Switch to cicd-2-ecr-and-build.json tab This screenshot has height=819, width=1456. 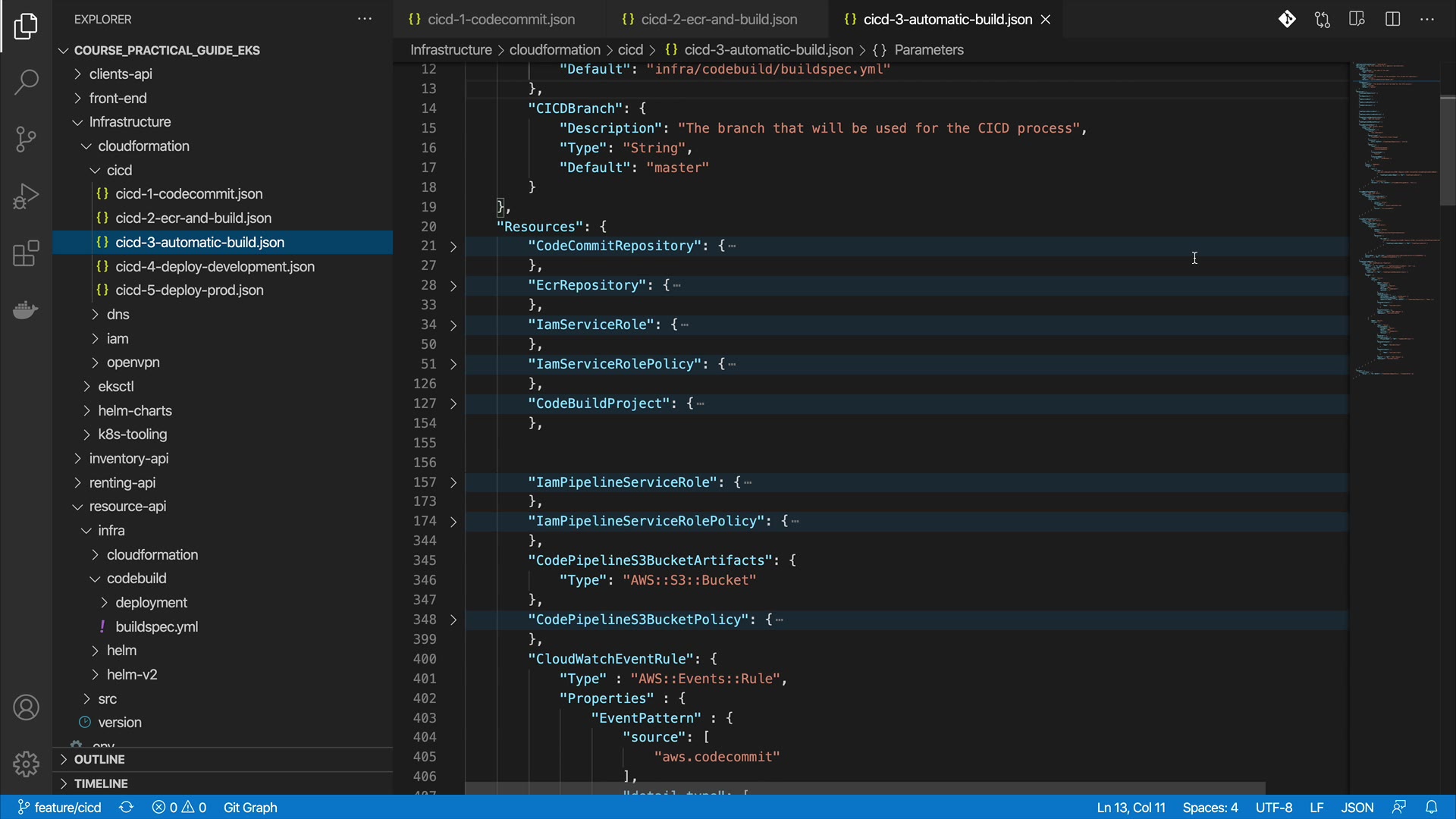click(718, 20)
